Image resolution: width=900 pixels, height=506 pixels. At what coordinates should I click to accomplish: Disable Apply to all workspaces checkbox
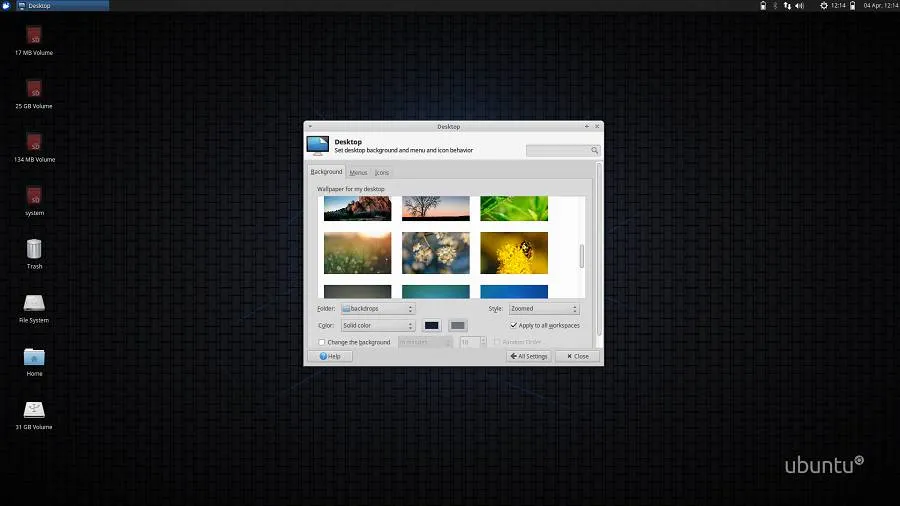point(514,325)
